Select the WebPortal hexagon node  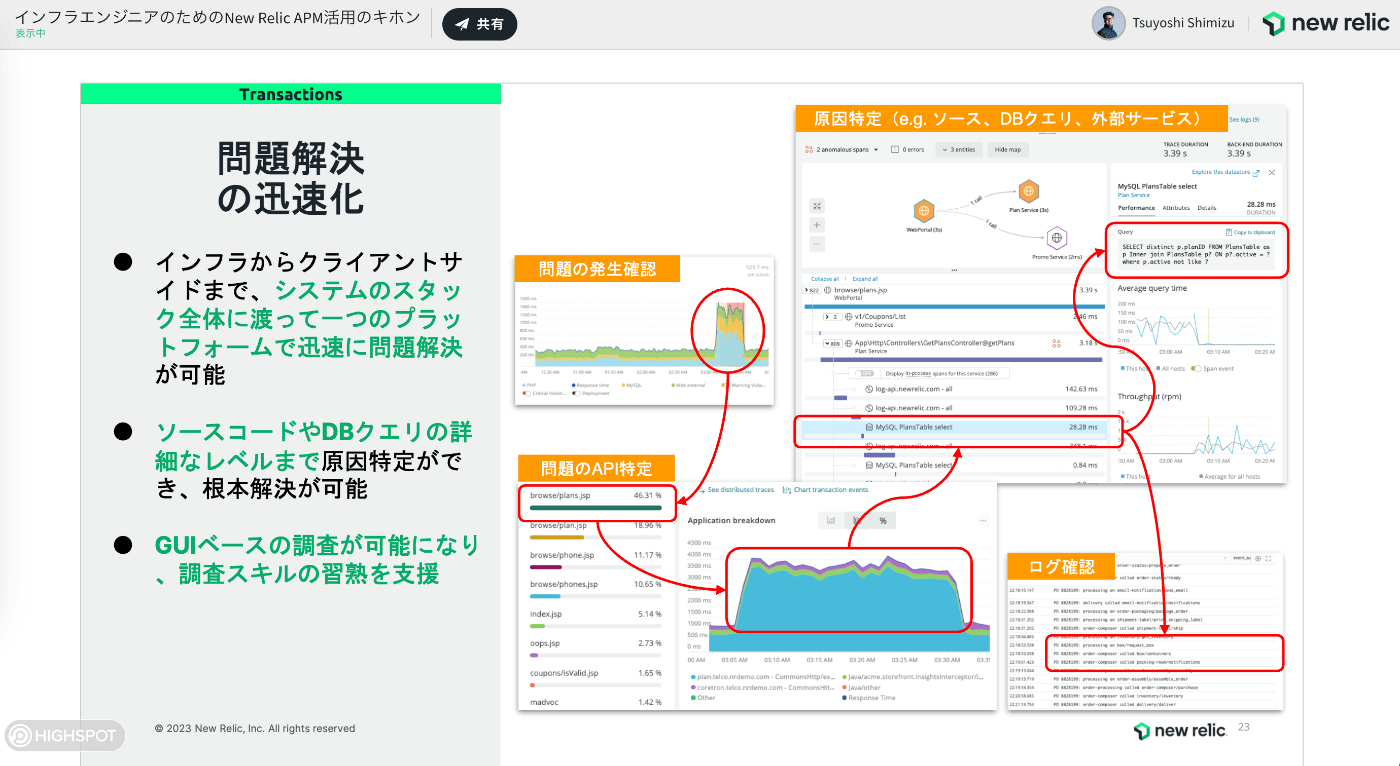point(924,211)
